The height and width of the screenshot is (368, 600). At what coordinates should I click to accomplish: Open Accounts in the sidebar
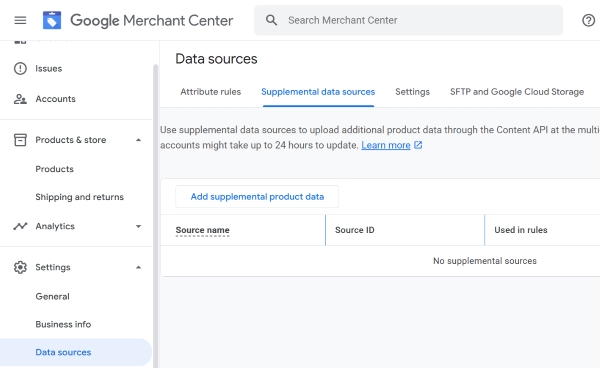55,99
